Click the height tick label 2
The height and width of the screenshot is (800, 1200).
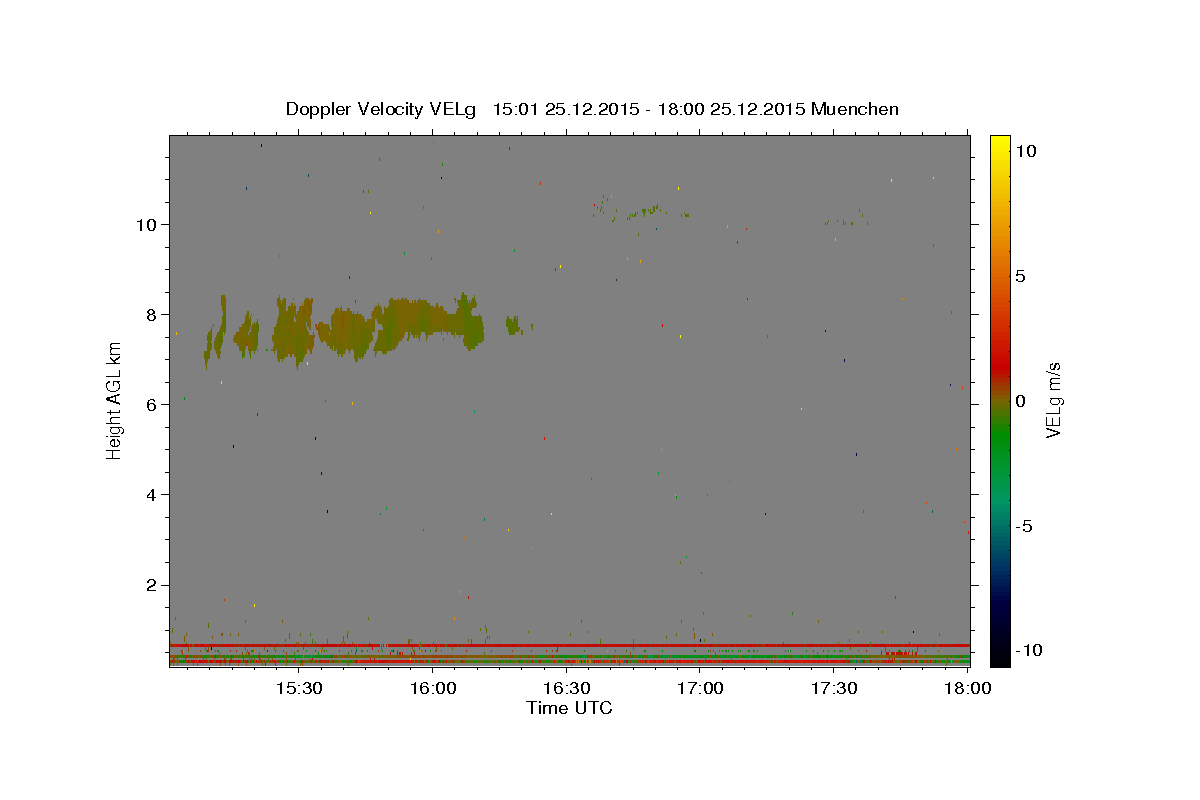pos(152,585)
